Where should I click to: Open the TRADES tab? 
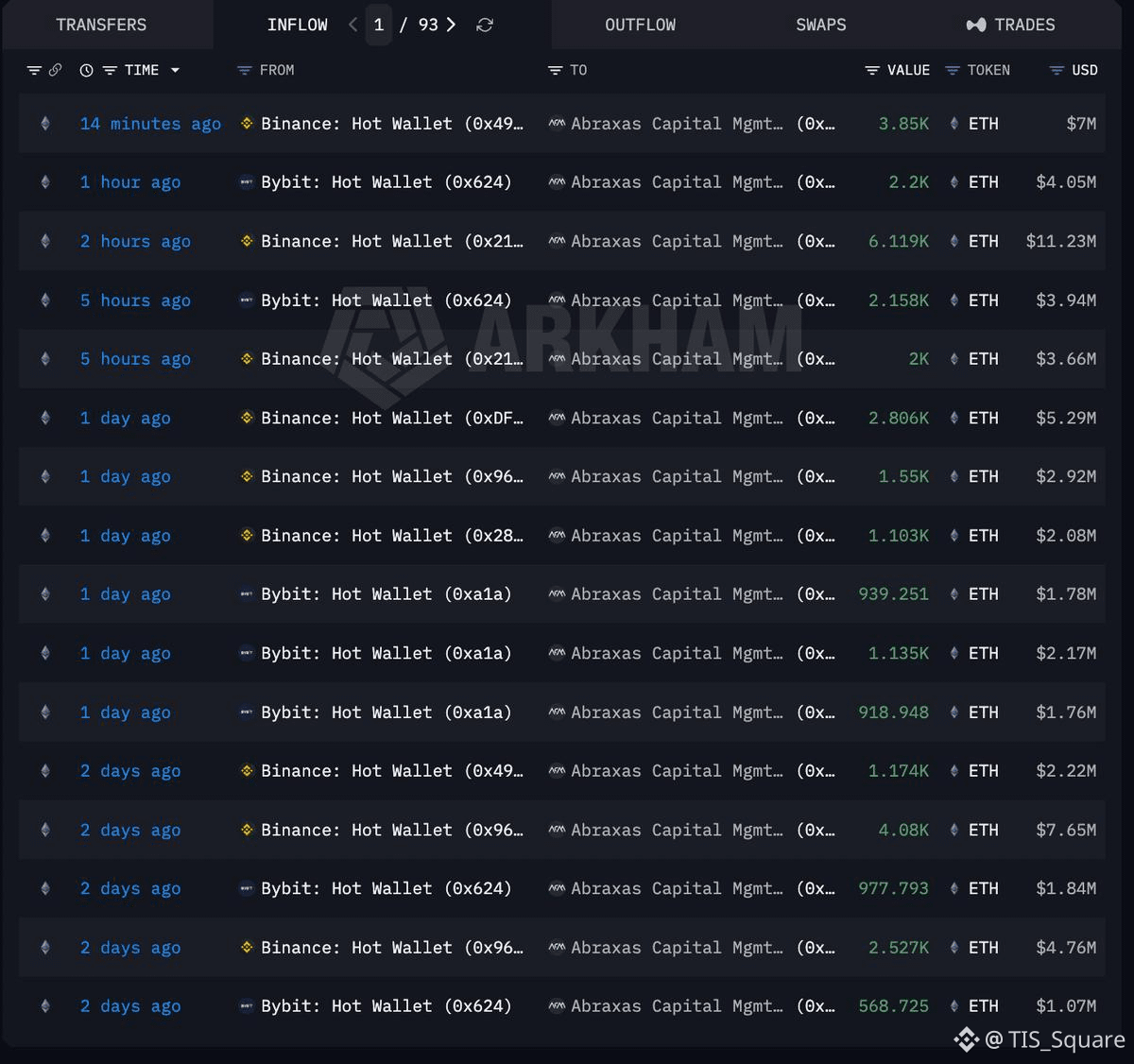[1010, 25]
